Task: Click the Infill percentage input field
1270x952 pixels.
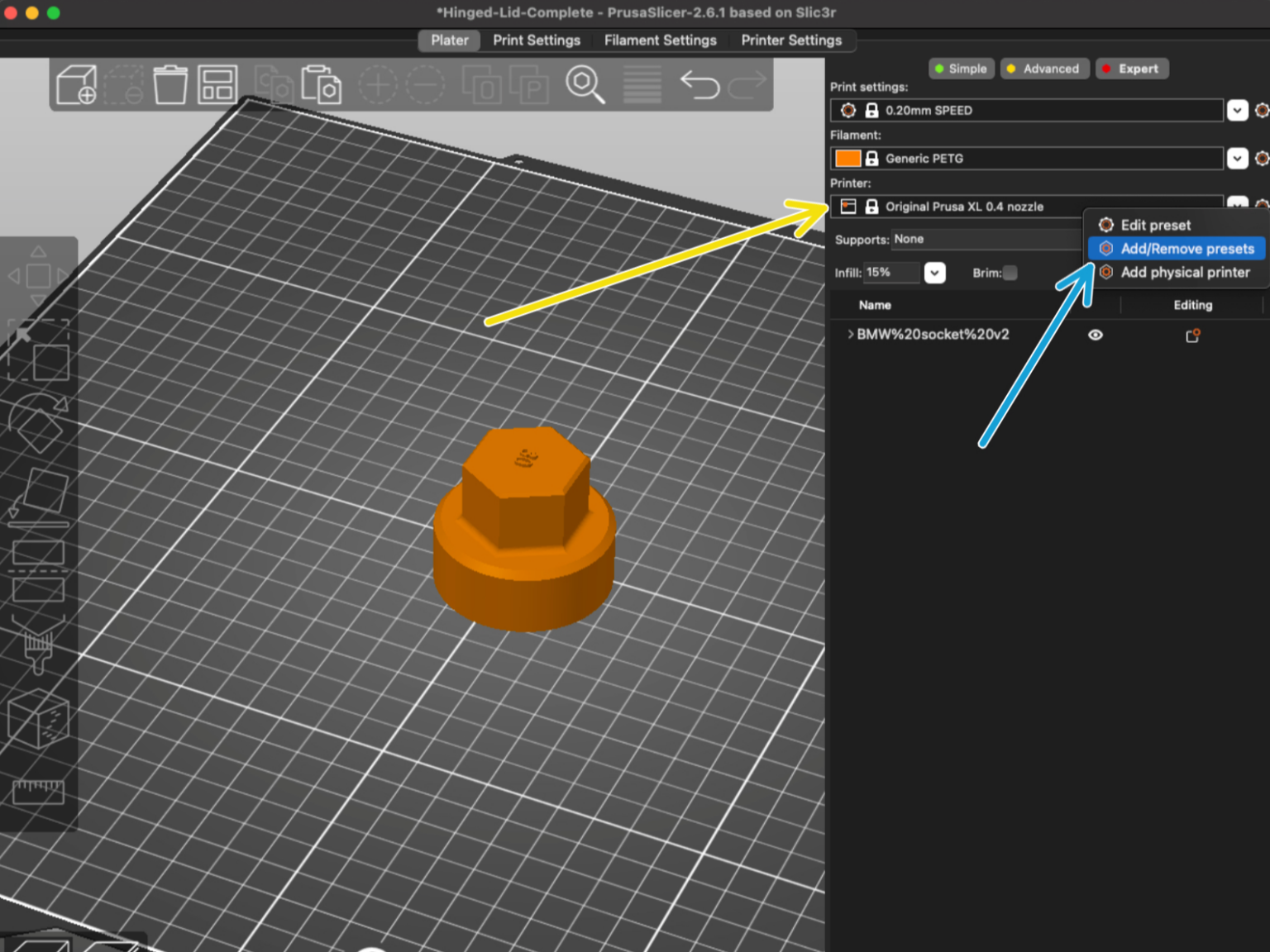Action: click(x=891, y=273)
